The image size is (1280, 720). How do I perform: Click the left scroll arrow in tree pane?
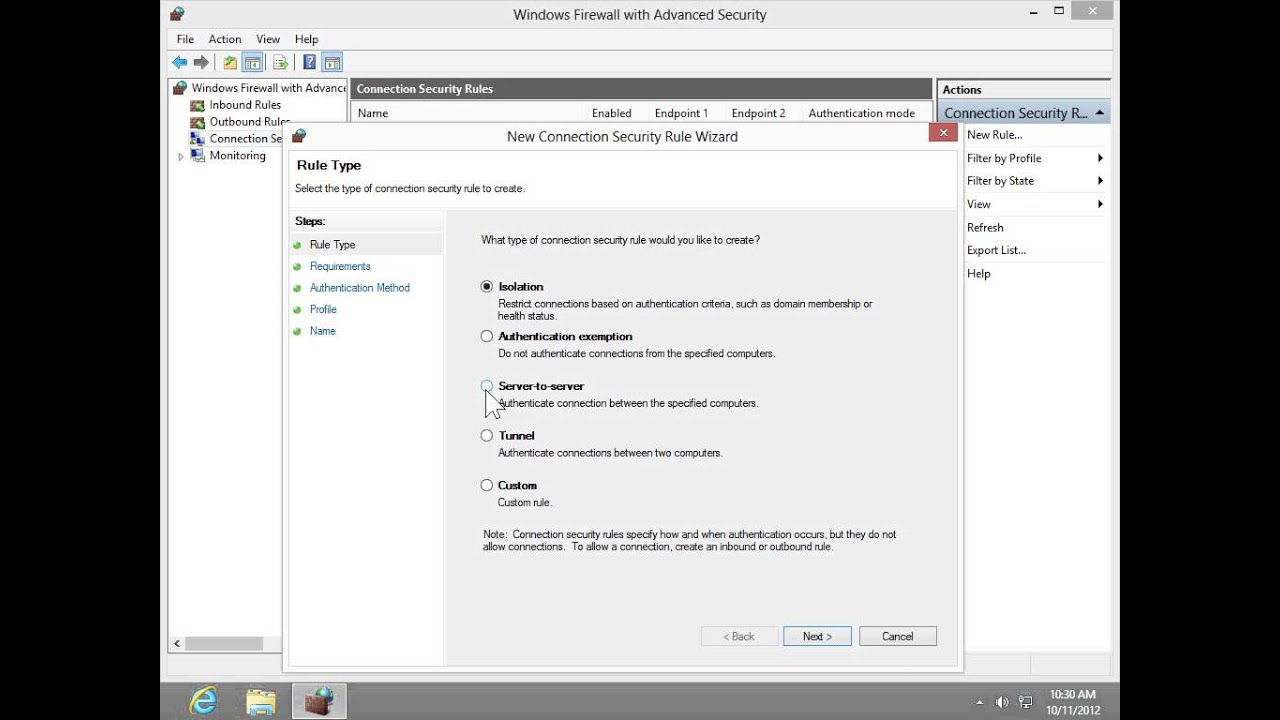coord(177,644)
